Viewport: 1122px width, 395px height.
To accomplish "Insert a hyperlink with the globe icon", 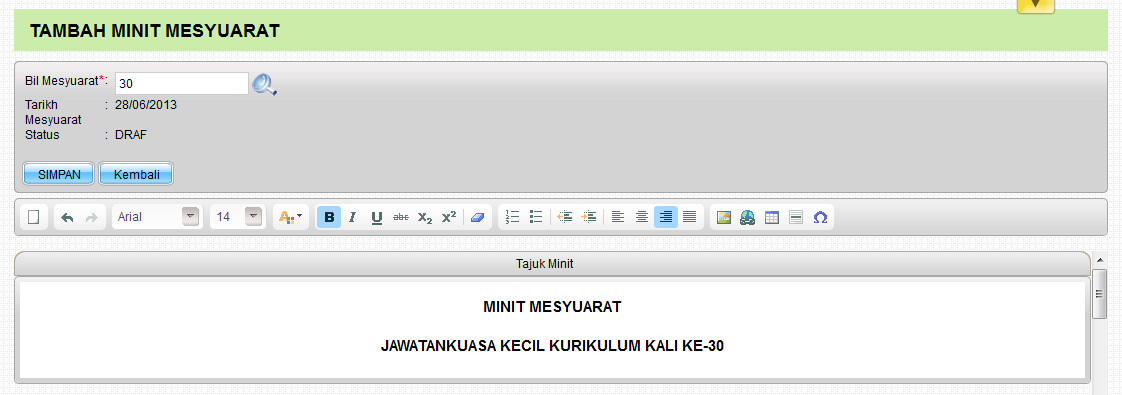I will 748,217.
